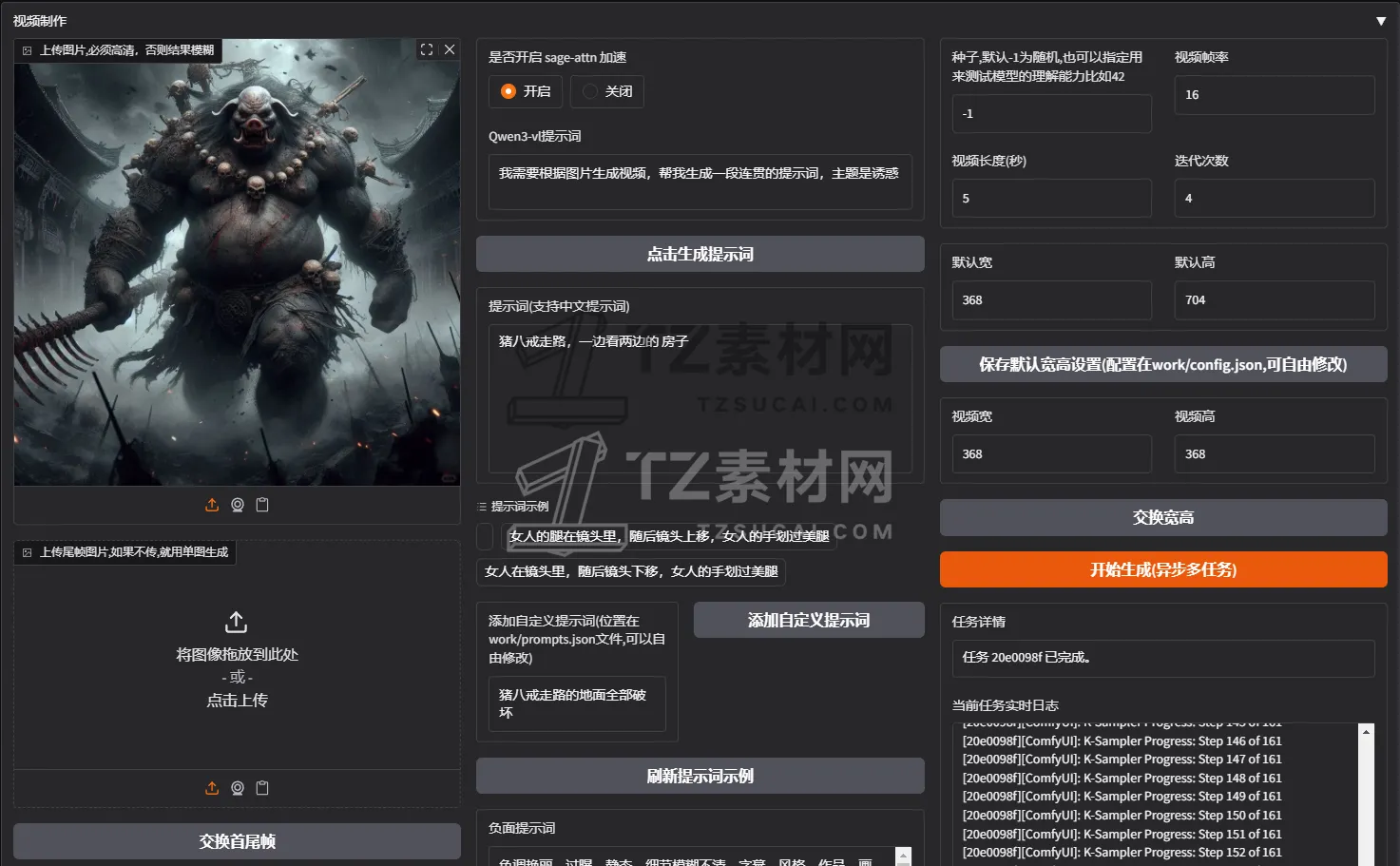
Task: Click the uploaded pig monster image preview
Action: pos(237,262)
